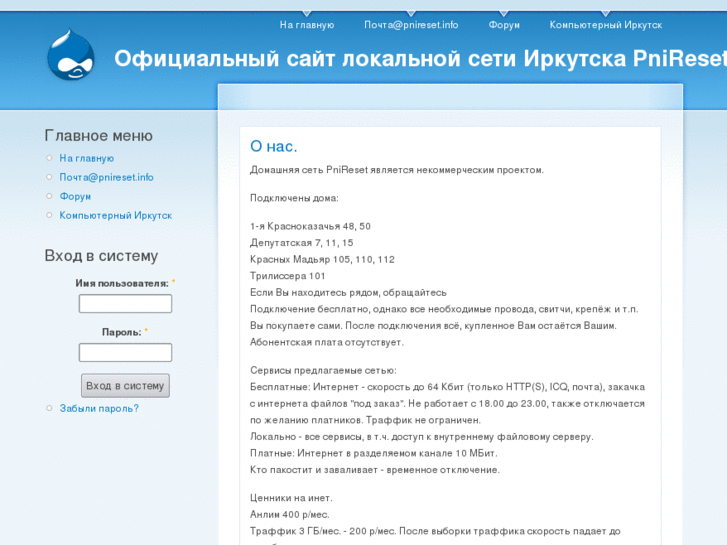This screenshot has height=545, width=727.
Task: Open 'На главную' in top navigation bar
Action: (x=306, y=25)
